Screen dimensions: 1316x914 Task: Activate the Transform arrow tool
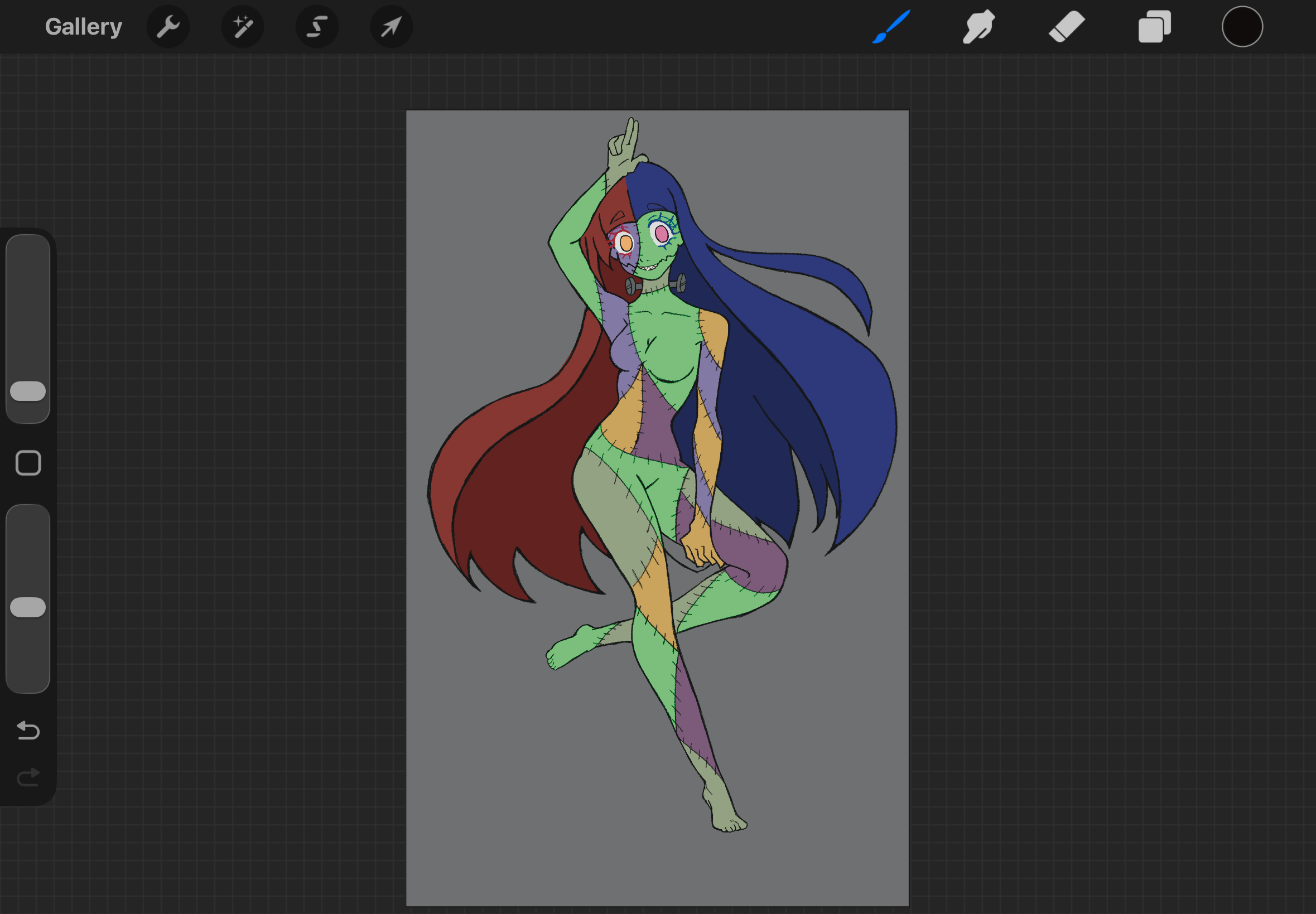pyautogui.click(x=391, y=27)
